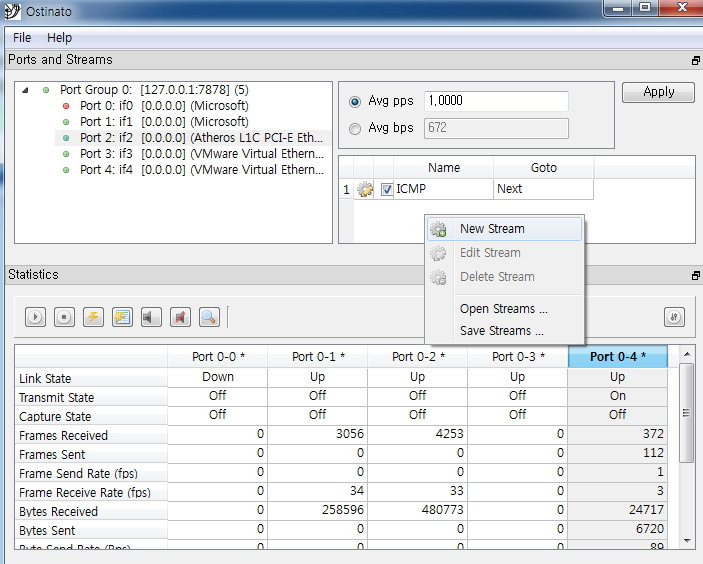Select Port 4: if4 VMware Virtual Ethernet

click(201, 170)
